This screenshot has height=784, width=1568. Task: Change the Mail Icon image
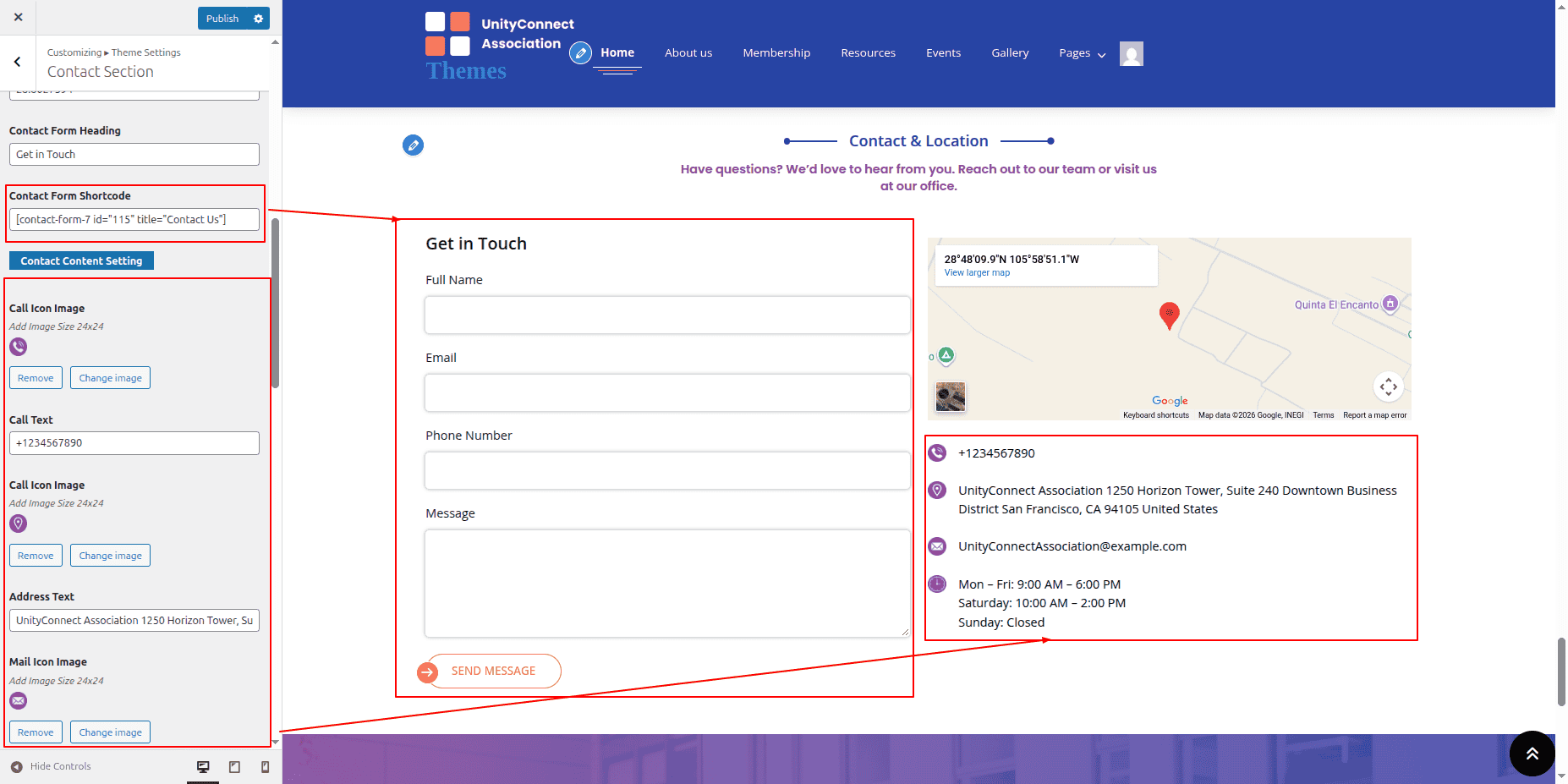click(x=110, y=732)
